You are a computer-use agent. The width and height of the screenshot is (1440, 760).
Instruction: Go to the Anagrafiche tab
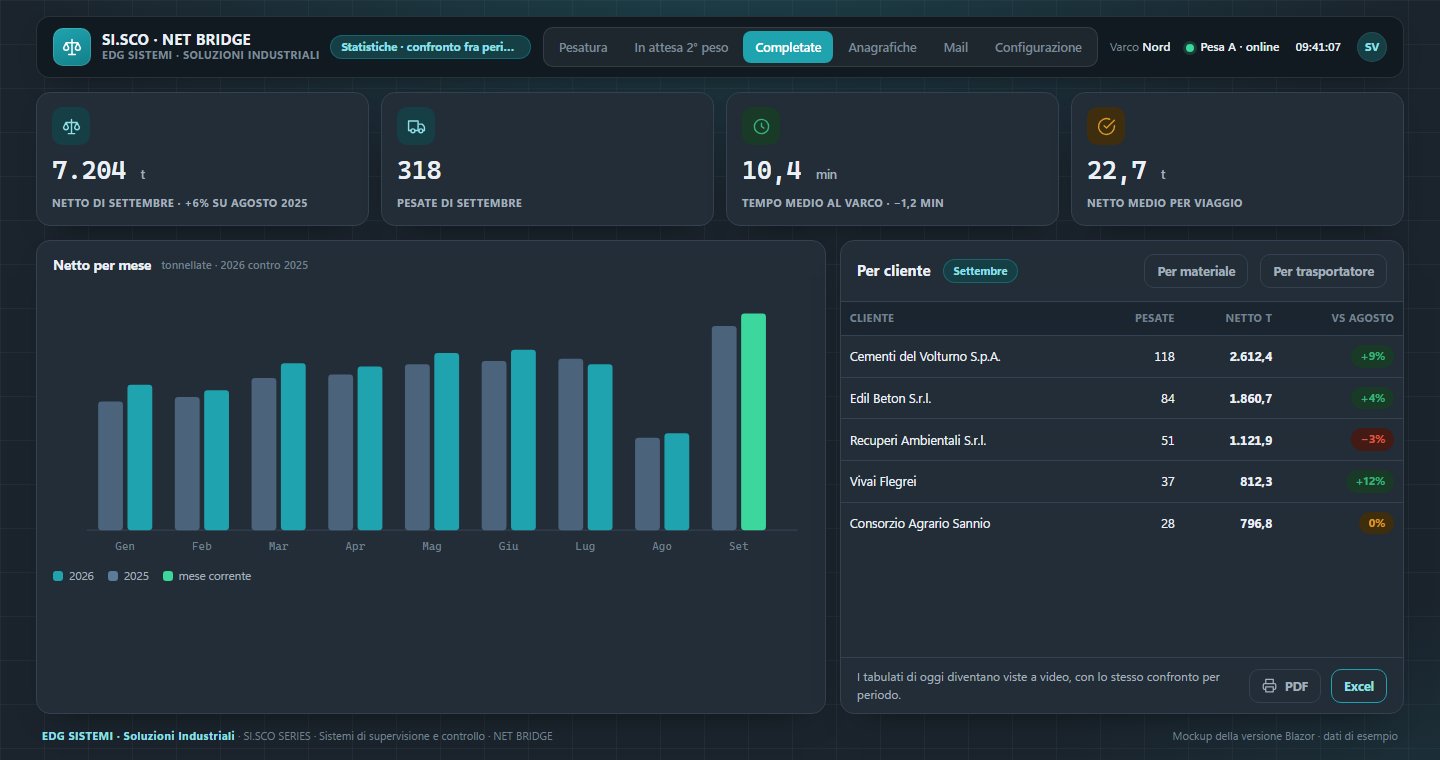pyautogui.click(x=882, y=47)
